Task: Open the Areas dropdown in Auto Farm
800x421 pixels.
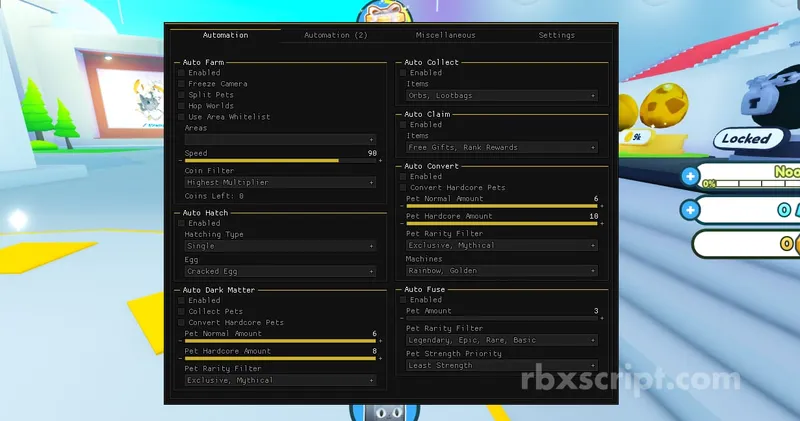Action: tap(280, 139)
